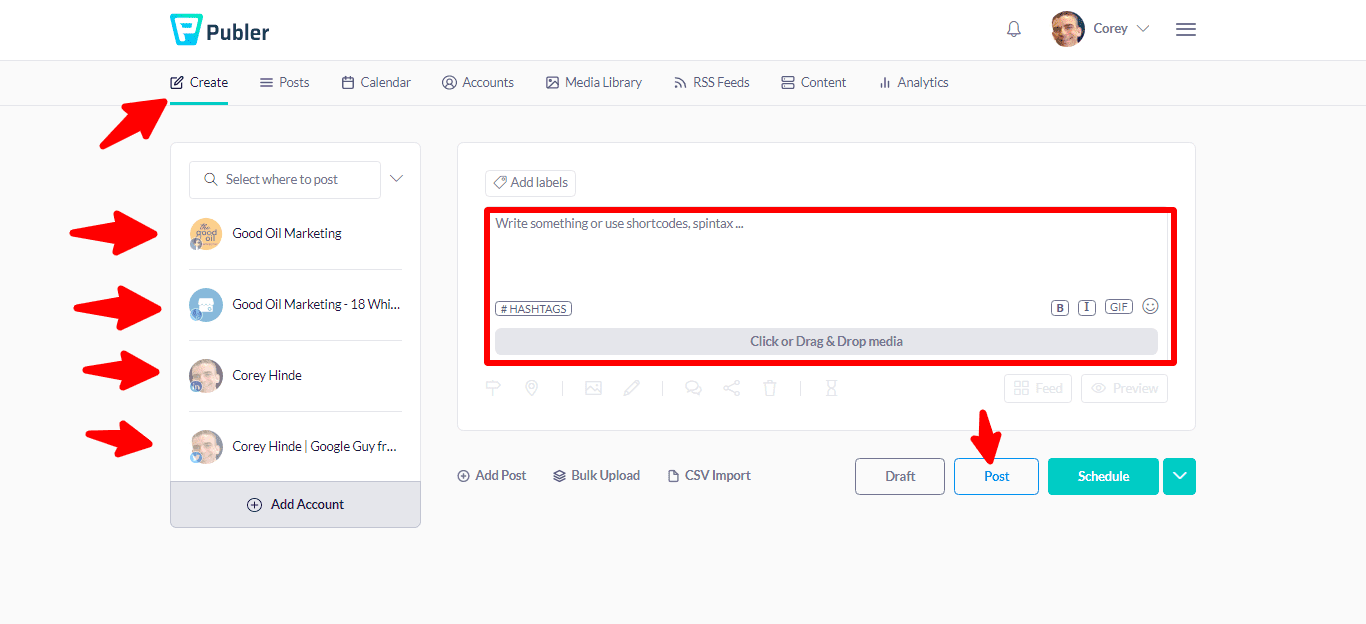Click the image media icon
The height and width of the screenshot is (624, 1366).
(x=593, y=388)
